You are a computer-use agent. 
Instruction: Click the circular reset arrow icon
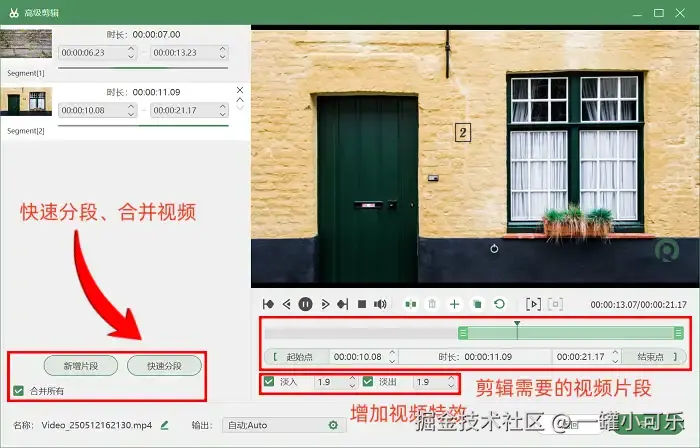point(500,304)
